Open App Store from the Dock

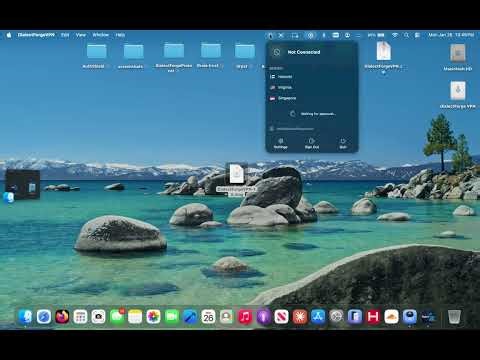pyautogui.click(x=318, y=317)
